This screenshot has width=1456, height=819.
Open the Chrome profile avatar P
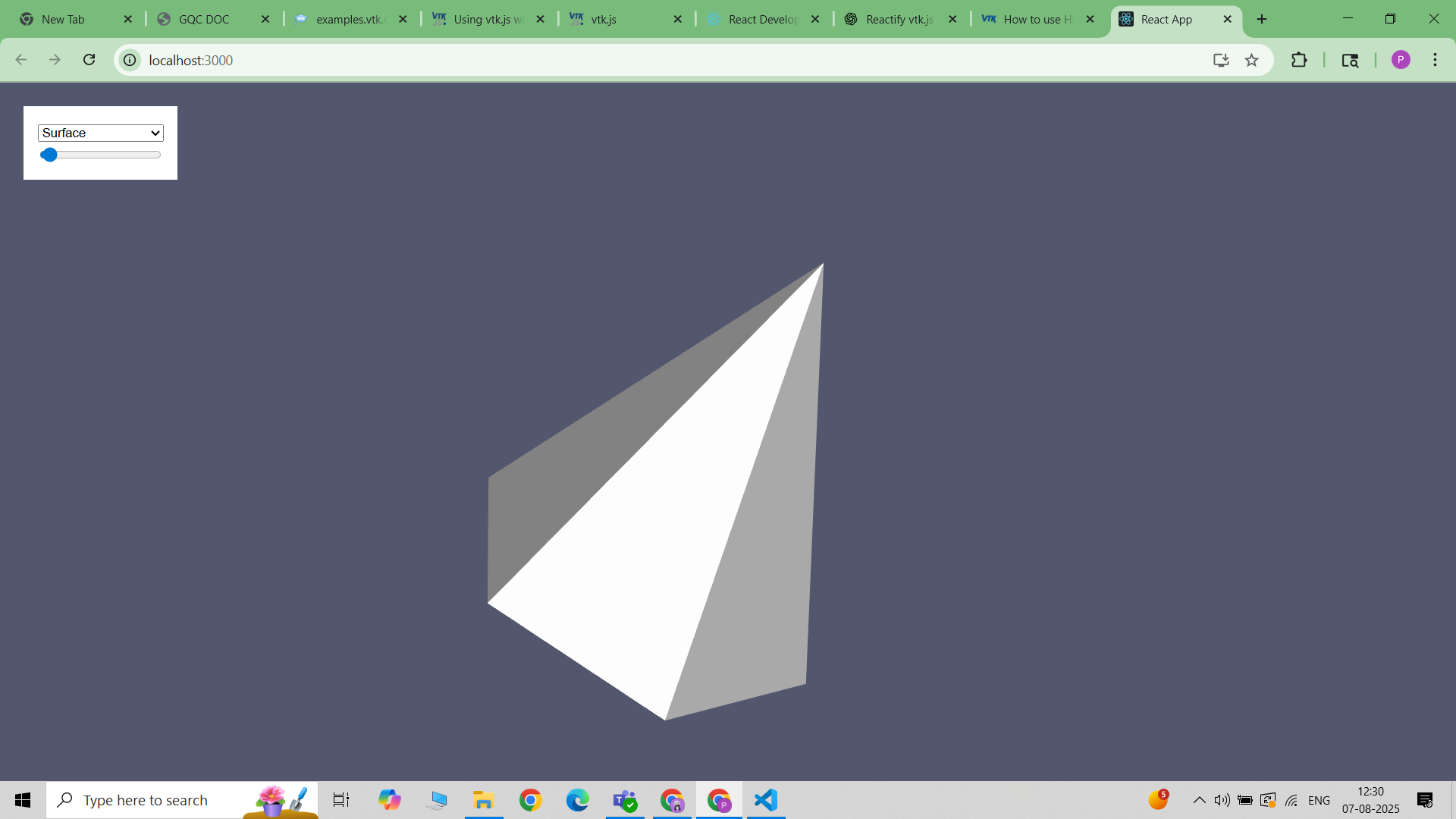click(x=1401, y=60)
